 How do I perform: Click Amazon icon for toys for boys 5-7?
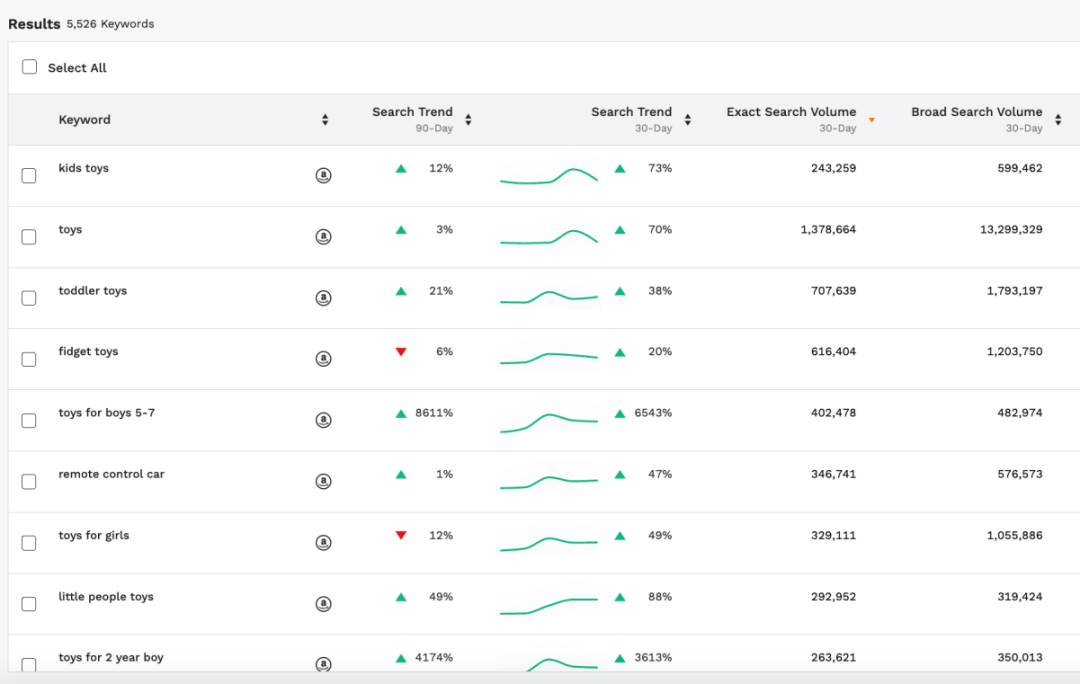pos(323,420)
